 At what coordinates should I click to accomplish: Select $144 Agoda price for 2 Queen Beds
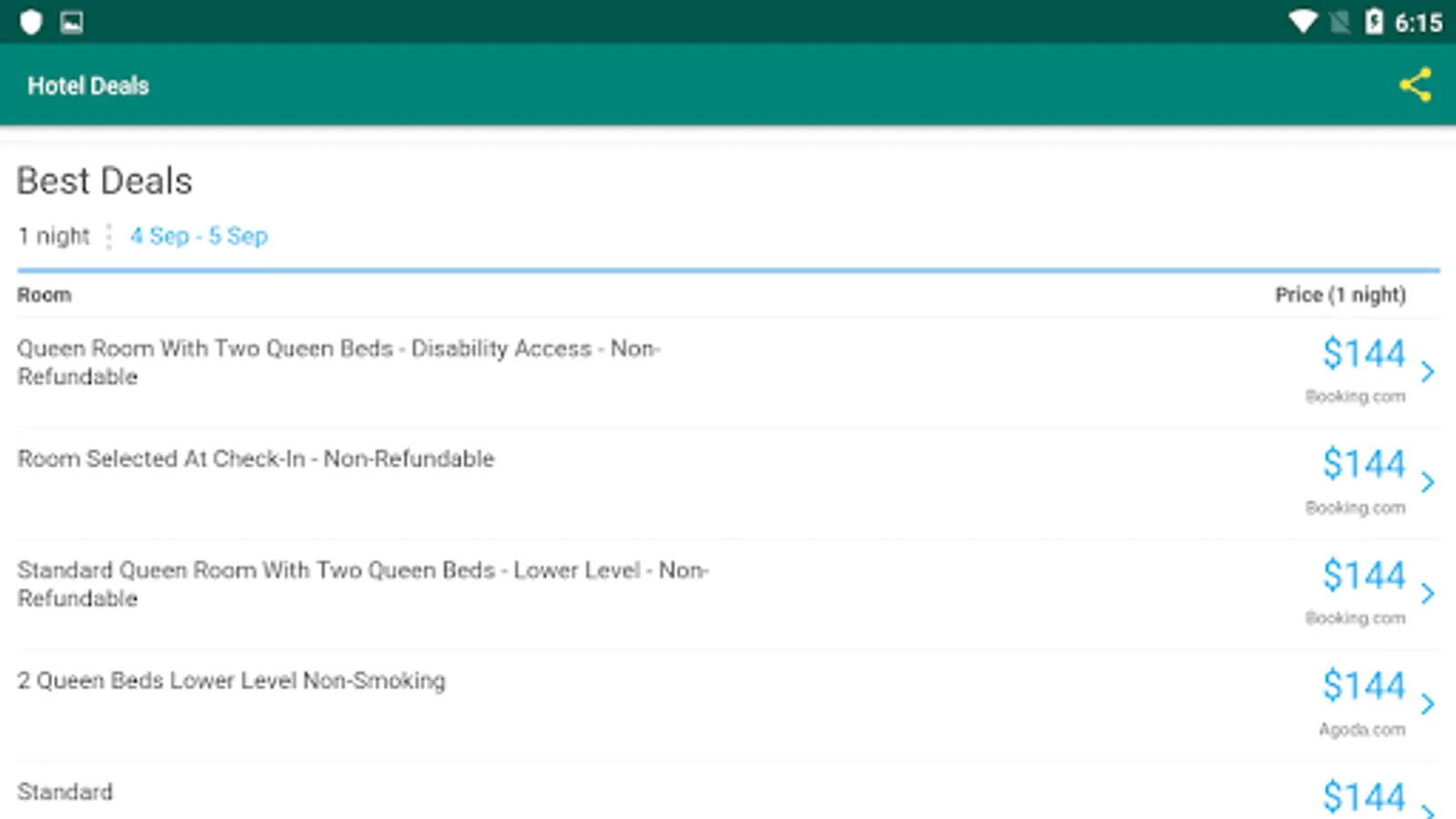(x=1364, y=685)
